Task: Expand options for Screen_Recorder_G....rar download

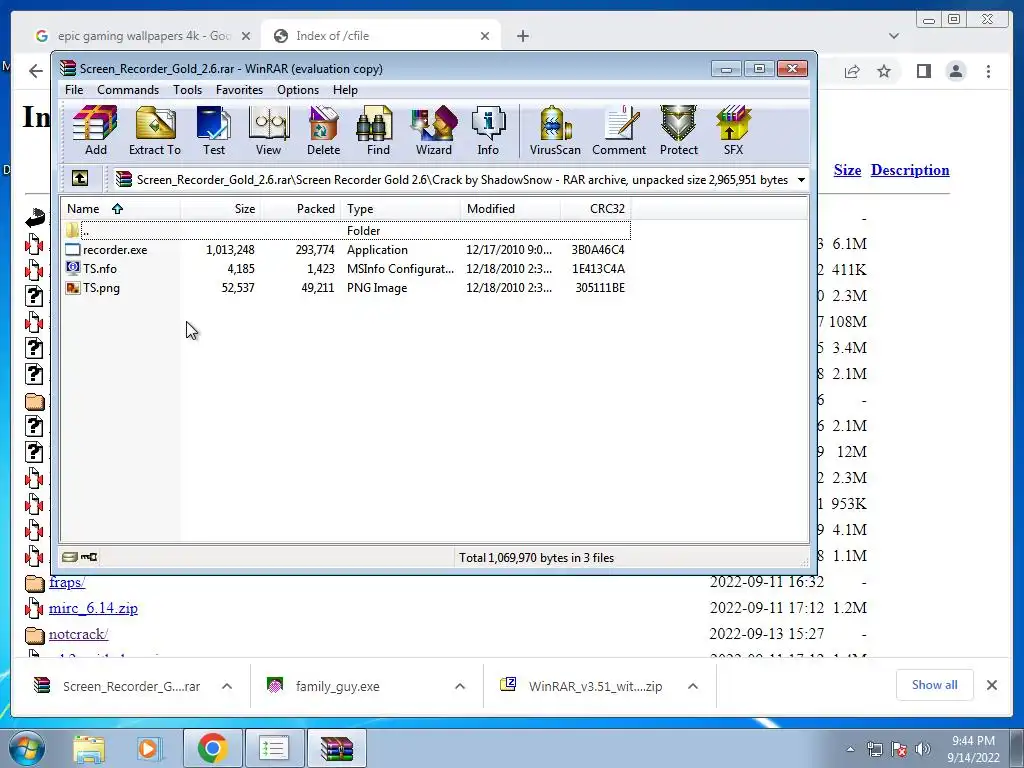Action: click(x=227, y=686)
